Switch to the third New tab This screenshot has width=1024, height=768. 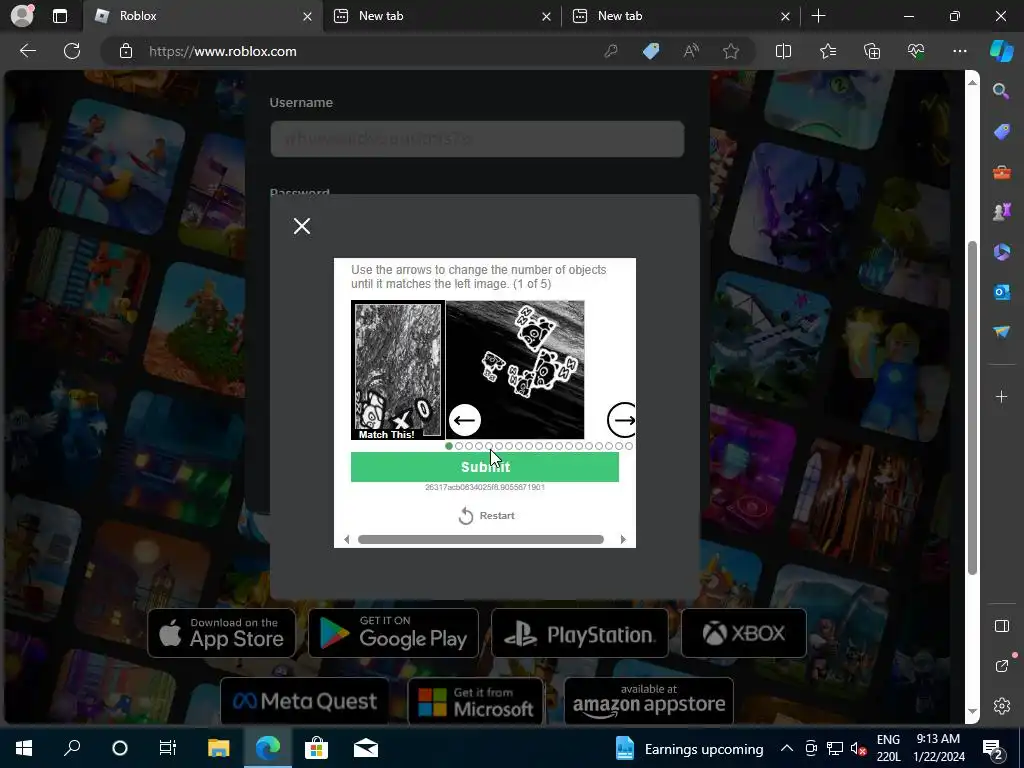[681, 16]
